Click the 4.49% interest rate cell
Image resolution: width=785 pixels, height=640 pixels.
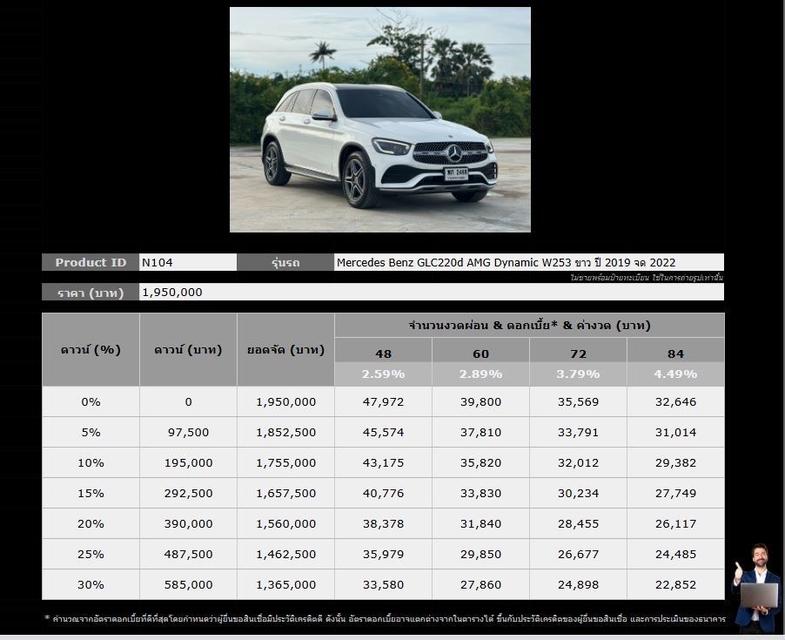(x=675, y=374)
